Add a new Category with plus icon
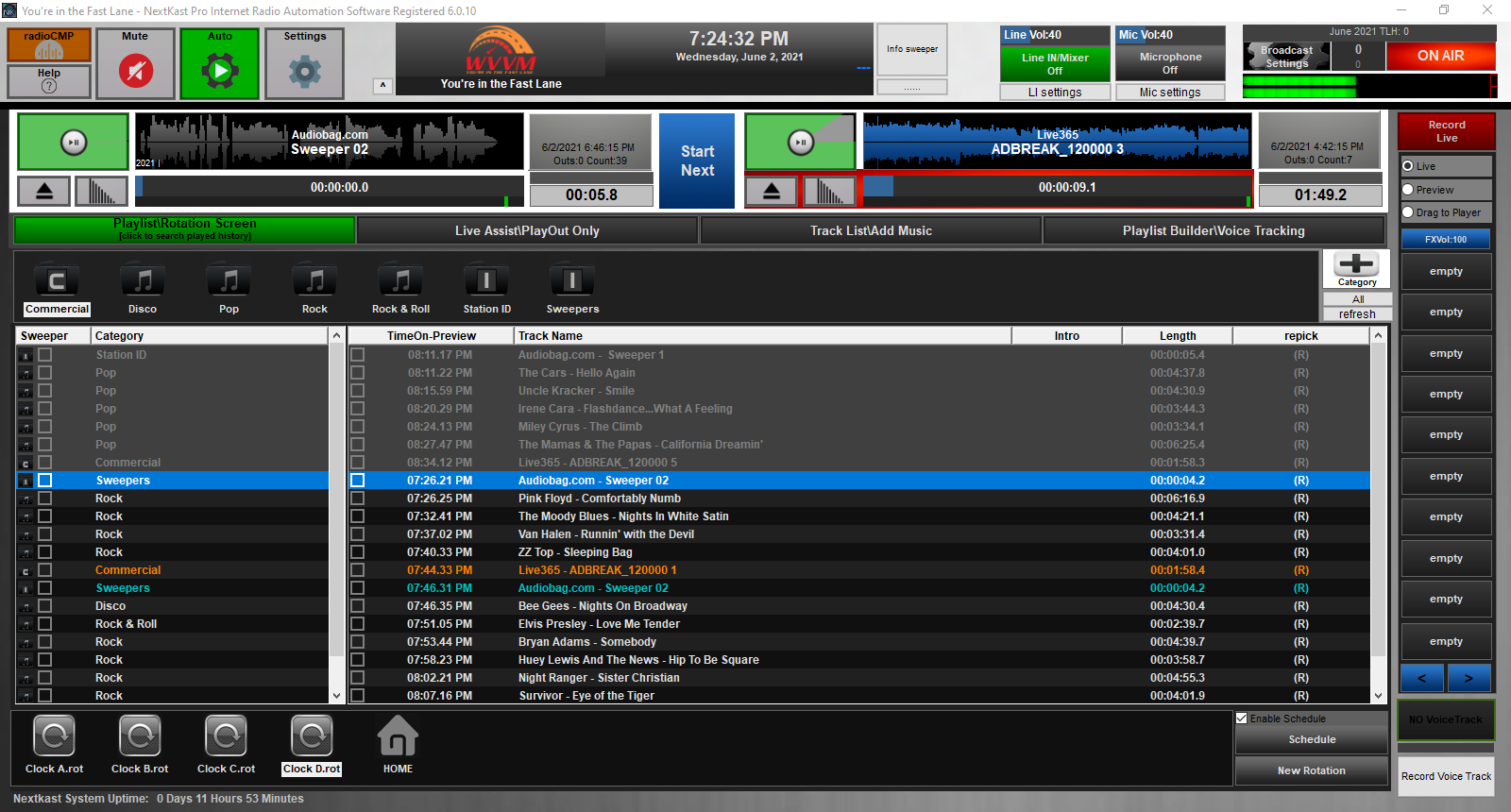1511x812 pixels. tap(1357, 269)
